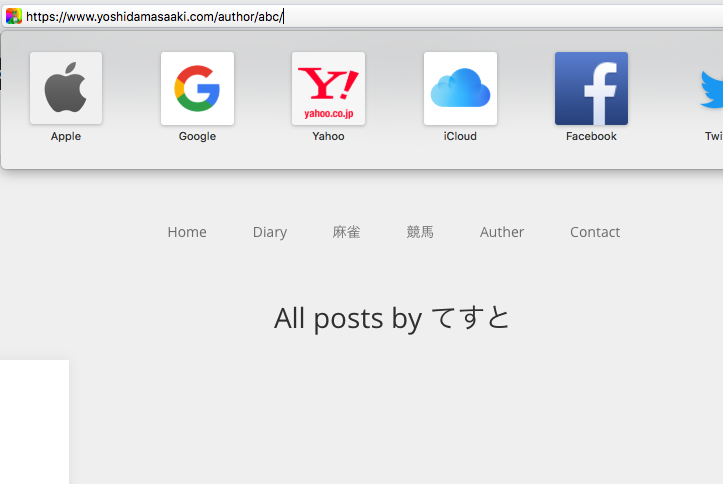This screenshot has height=484, width=723.
Task: Open the Yahoo Japan favorite icon
Action: pyautogui.click(x=328, y=88)
